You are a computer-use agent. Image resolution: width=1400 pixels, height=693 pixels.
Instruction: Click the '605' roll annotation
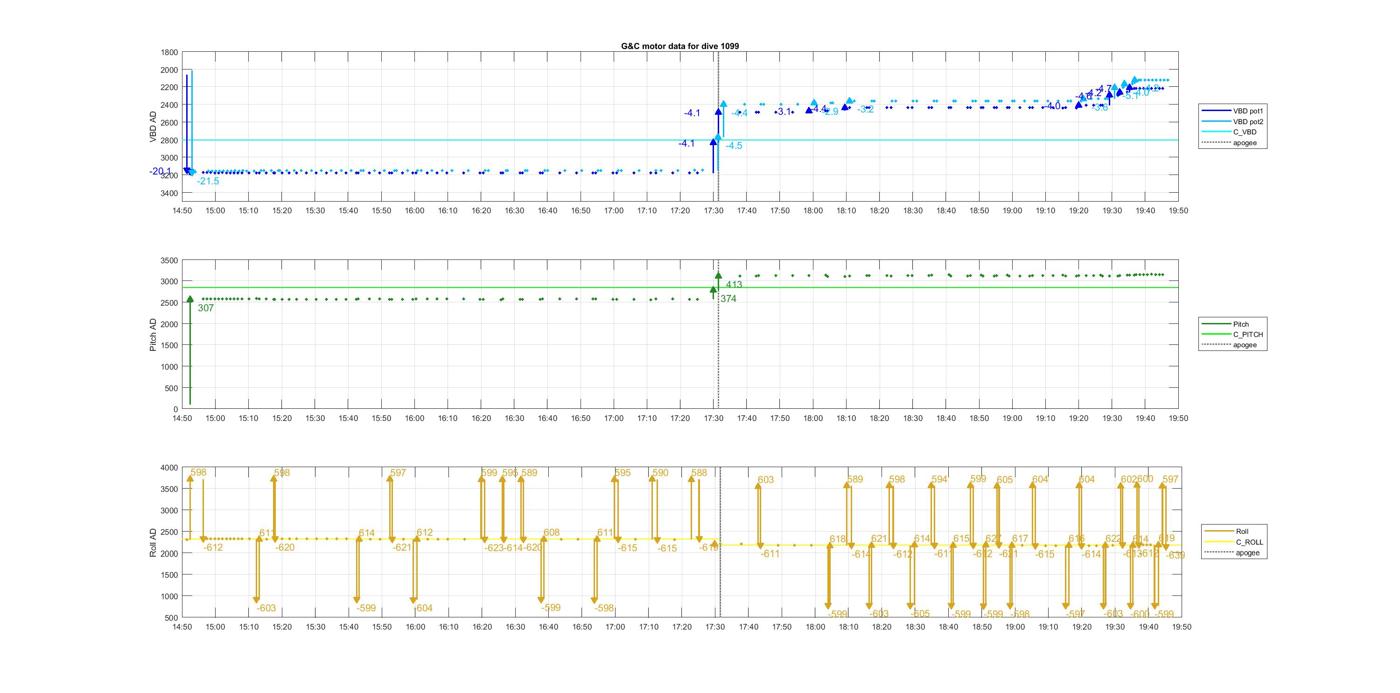[x=1004, y=480]
